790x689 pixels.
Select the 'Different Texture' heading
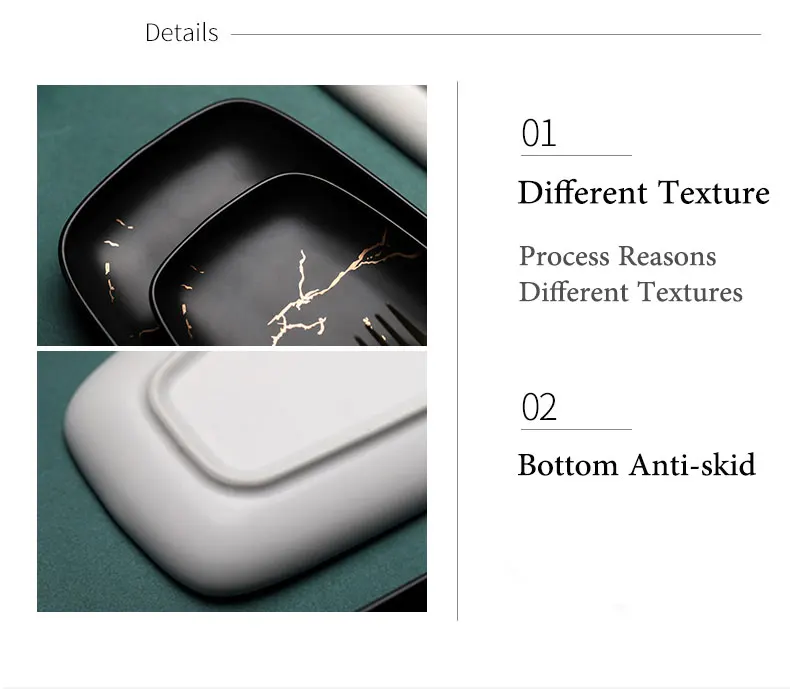pos(643,192)
